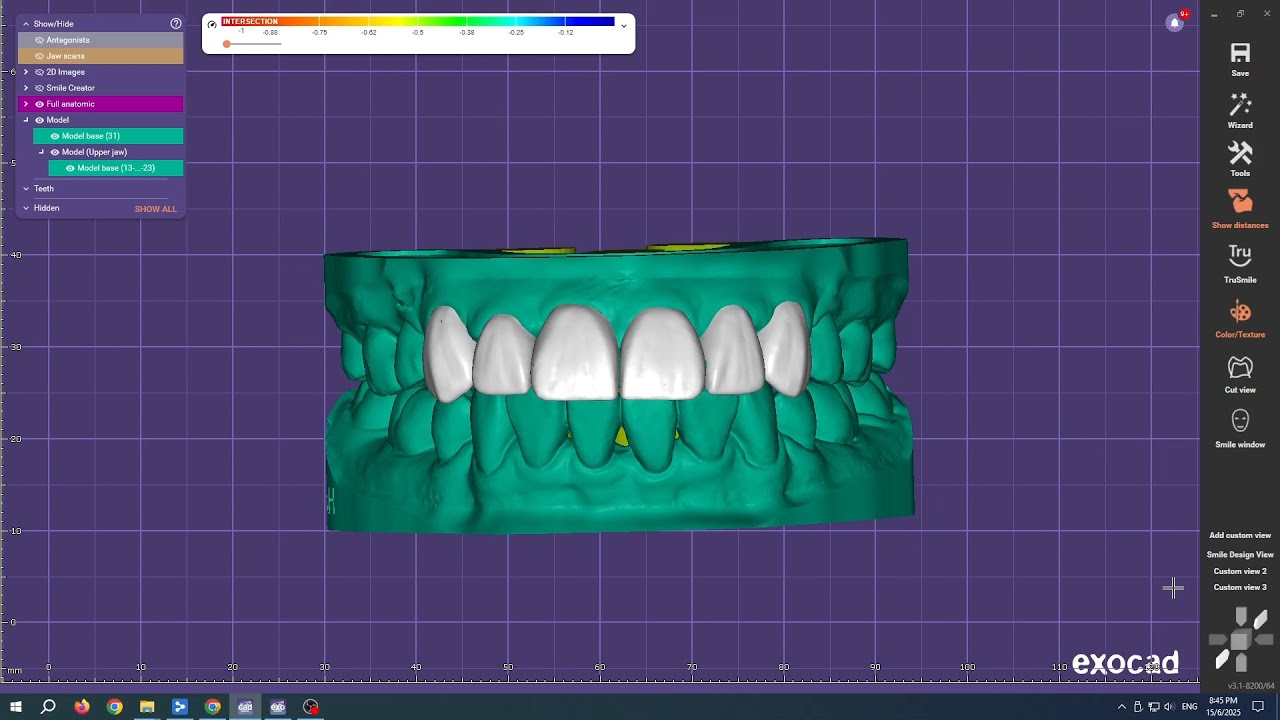
Task: Expand the Smile Creator group
Action: (26, 88)
